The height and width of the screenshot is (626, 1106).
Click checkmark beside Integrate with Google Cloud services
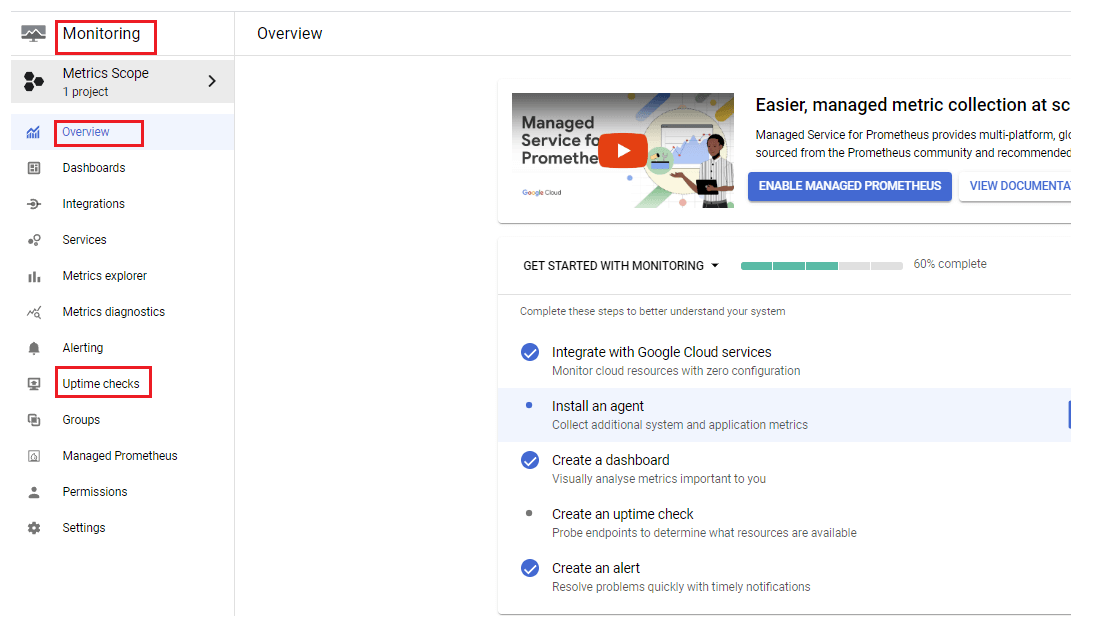(x=530, y=352)
